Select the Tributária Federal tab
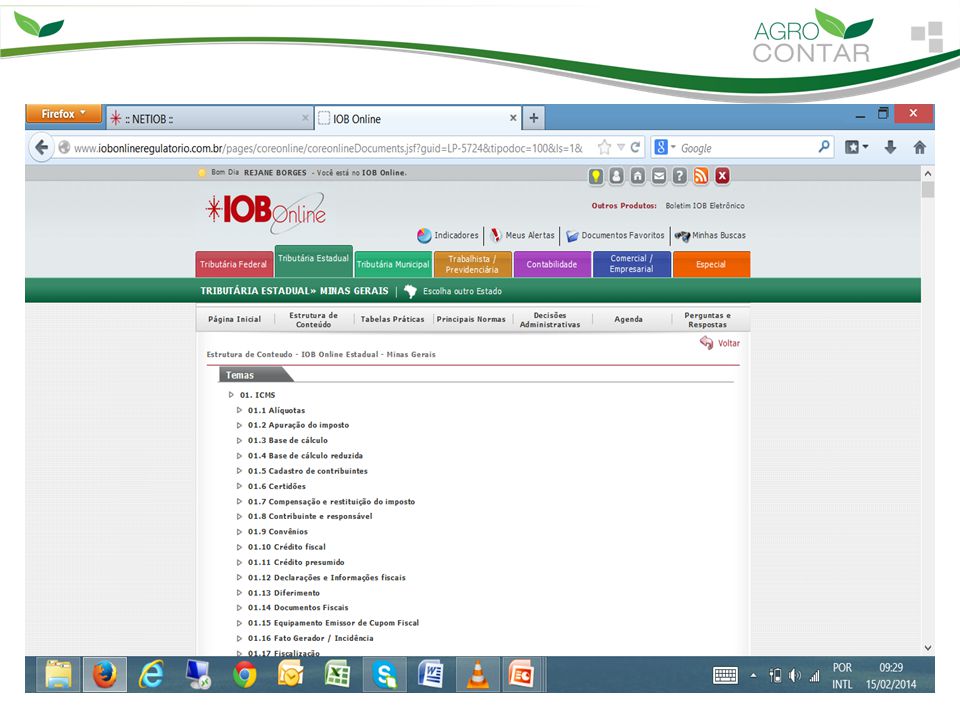Screen dimensions: 960x720 [233, 264]
